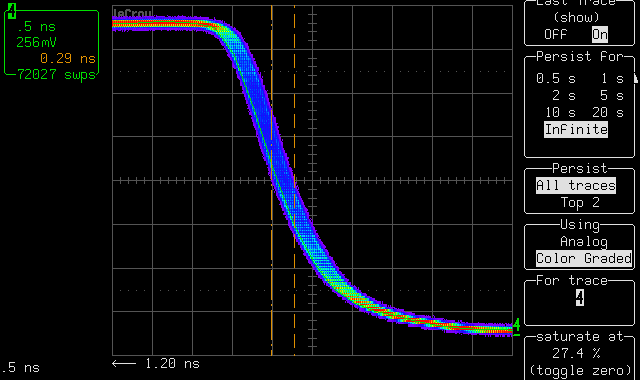The image size is (640, 380).
Task: Set persistence to 0.5 s
Action: coord(556,78)
